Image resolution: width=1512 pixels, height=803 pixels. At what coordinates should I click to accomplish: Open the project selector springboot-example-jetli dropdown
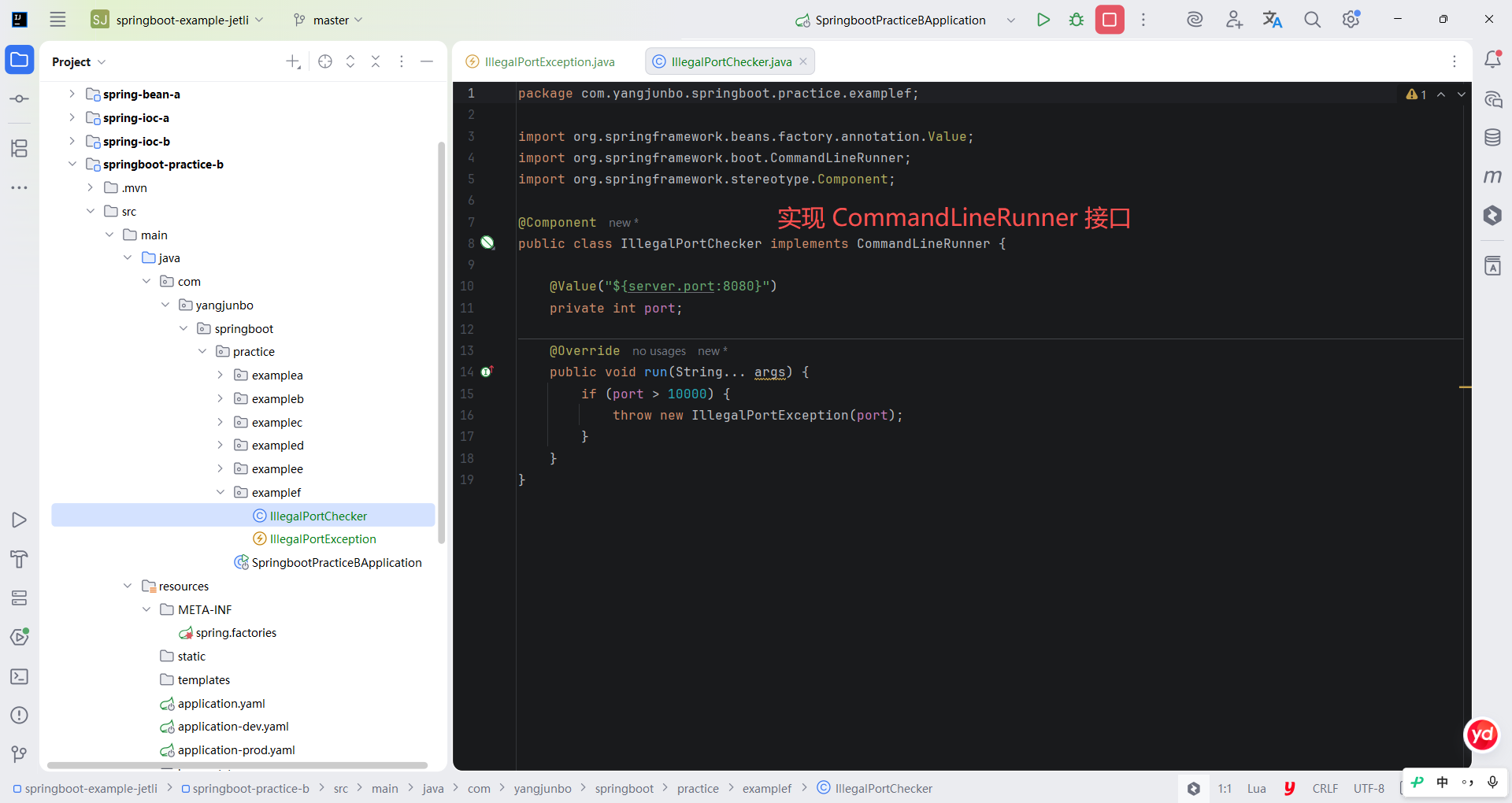point(178,20)
